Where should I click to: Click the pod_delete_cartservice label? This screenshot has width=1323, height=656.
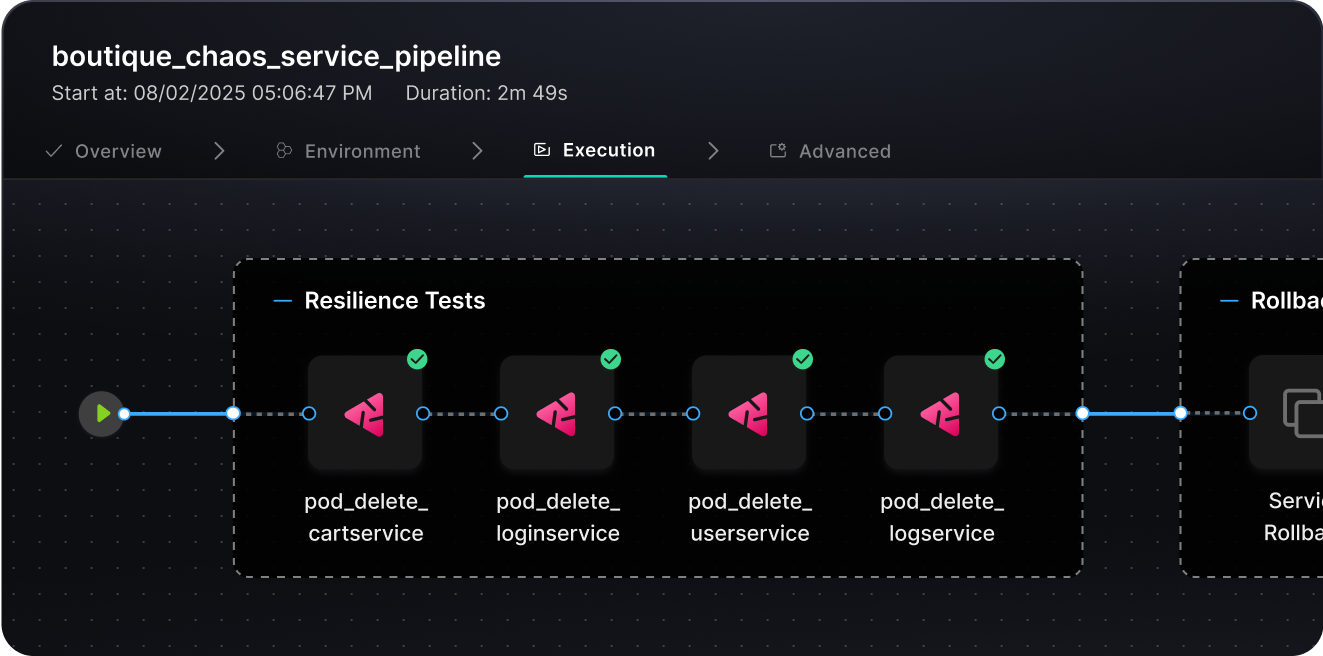pyautogui.click(x=366, y=518)
